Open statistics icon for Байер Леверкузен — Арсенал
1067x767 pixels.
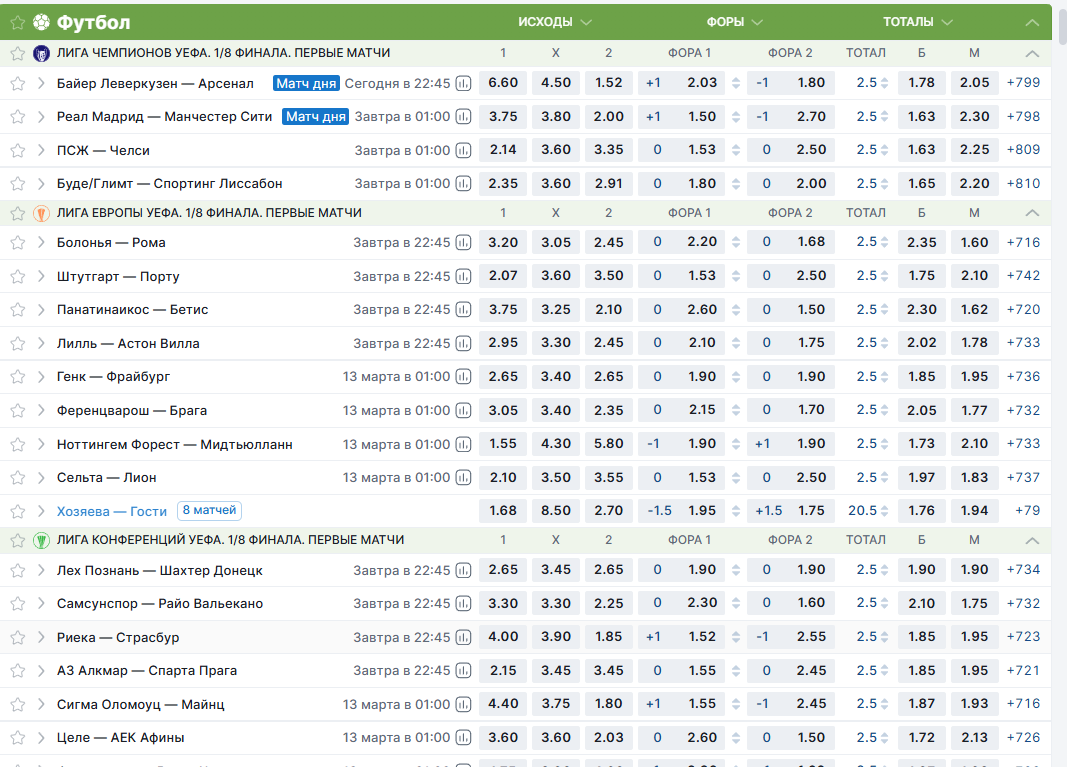tap(463, 84)
